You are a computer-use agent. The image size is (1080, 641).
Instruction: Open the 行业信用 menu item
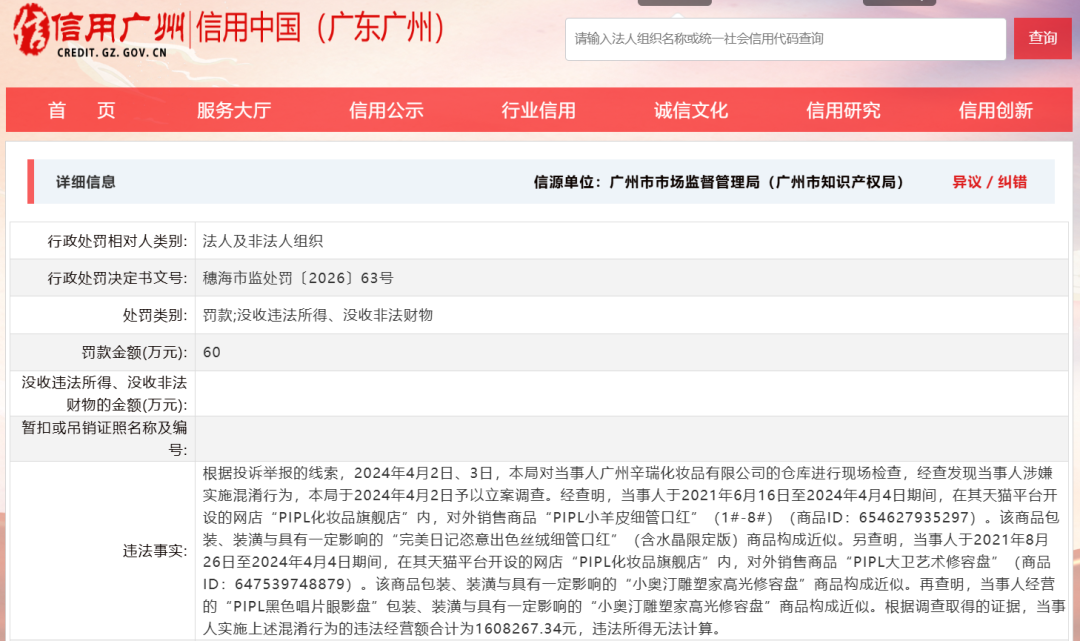(x=538, y=111)
